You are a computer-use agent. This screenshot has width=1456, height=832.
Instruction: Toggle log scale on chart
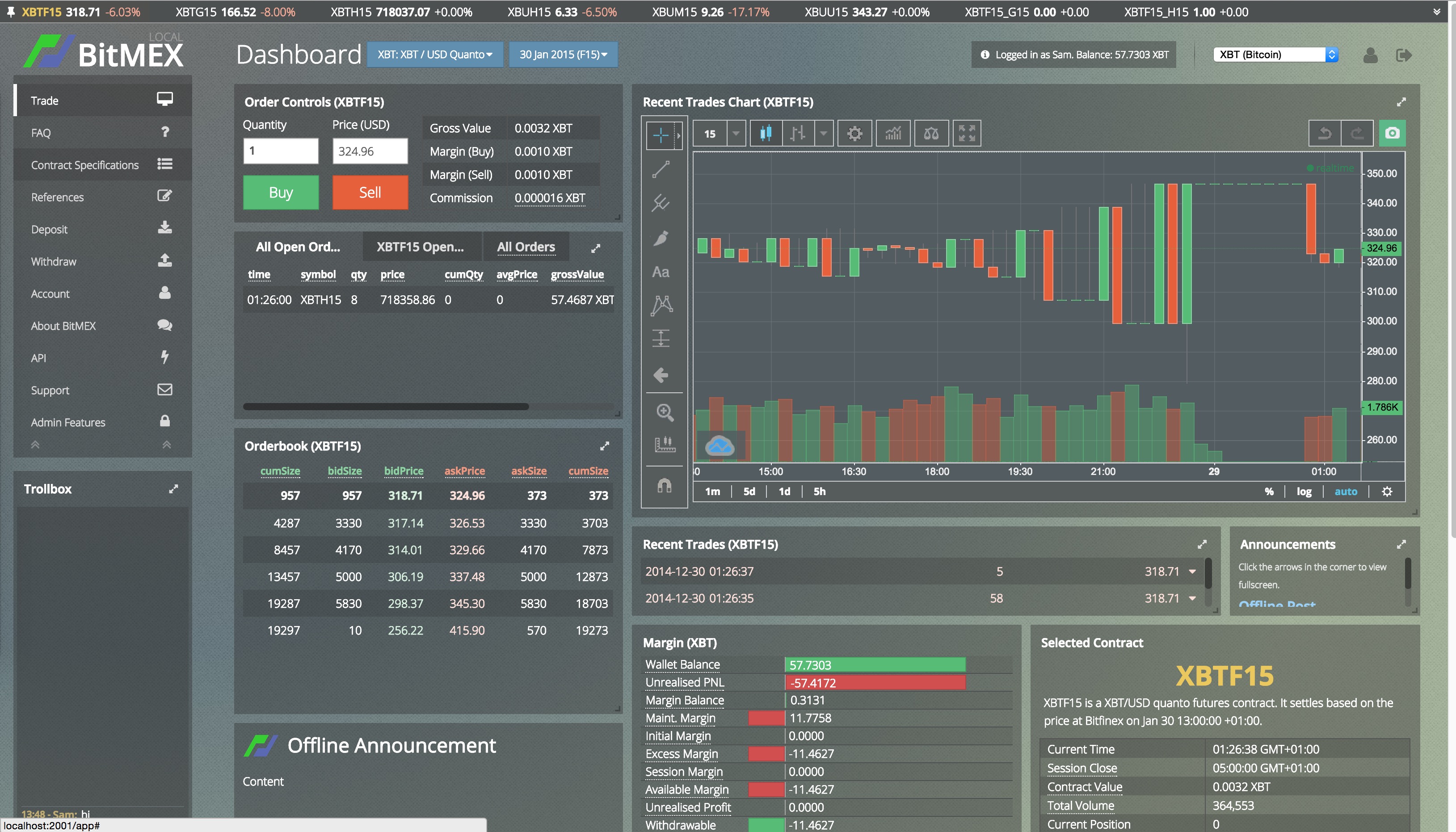[x=1304, y=492]
